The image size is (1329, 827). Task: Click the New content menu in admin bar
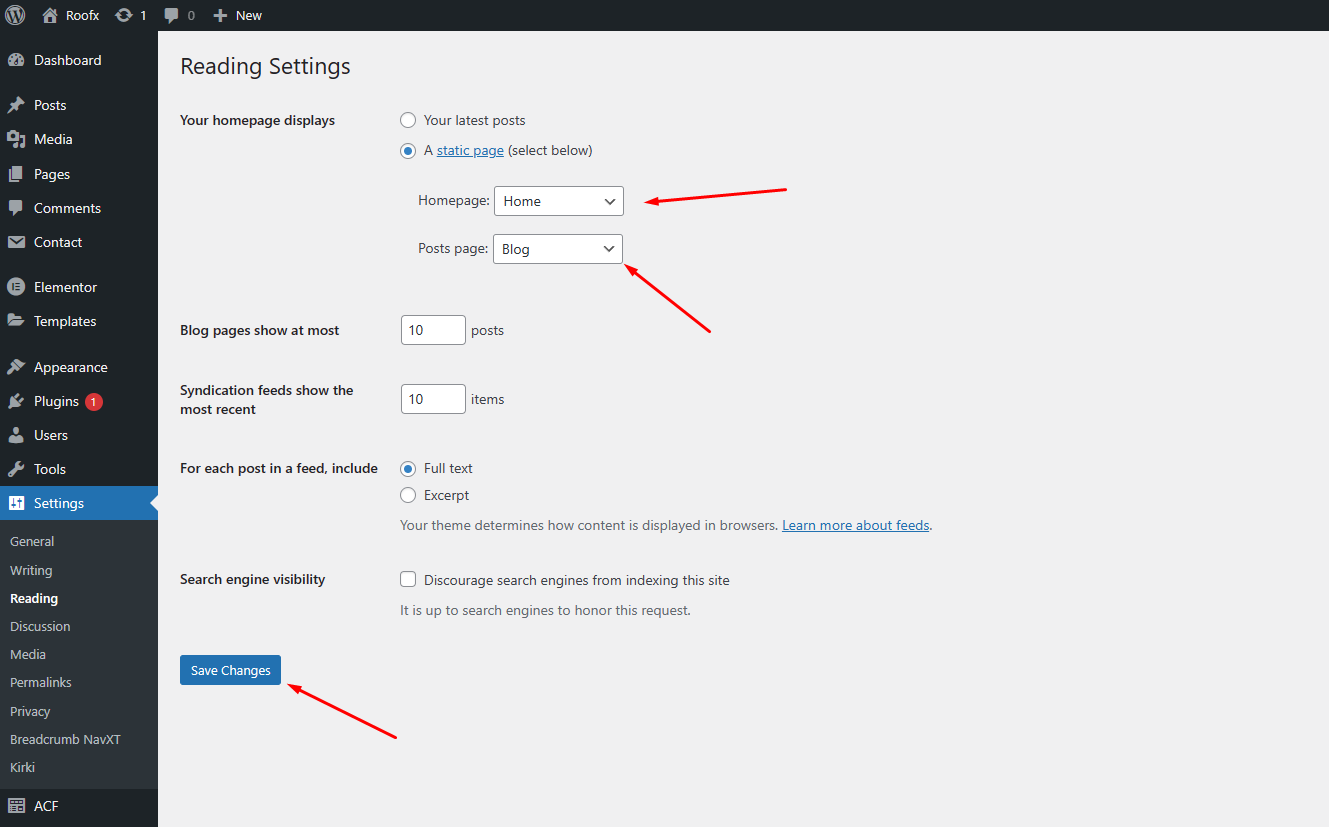pyautogui.click(x=238, y=15)
